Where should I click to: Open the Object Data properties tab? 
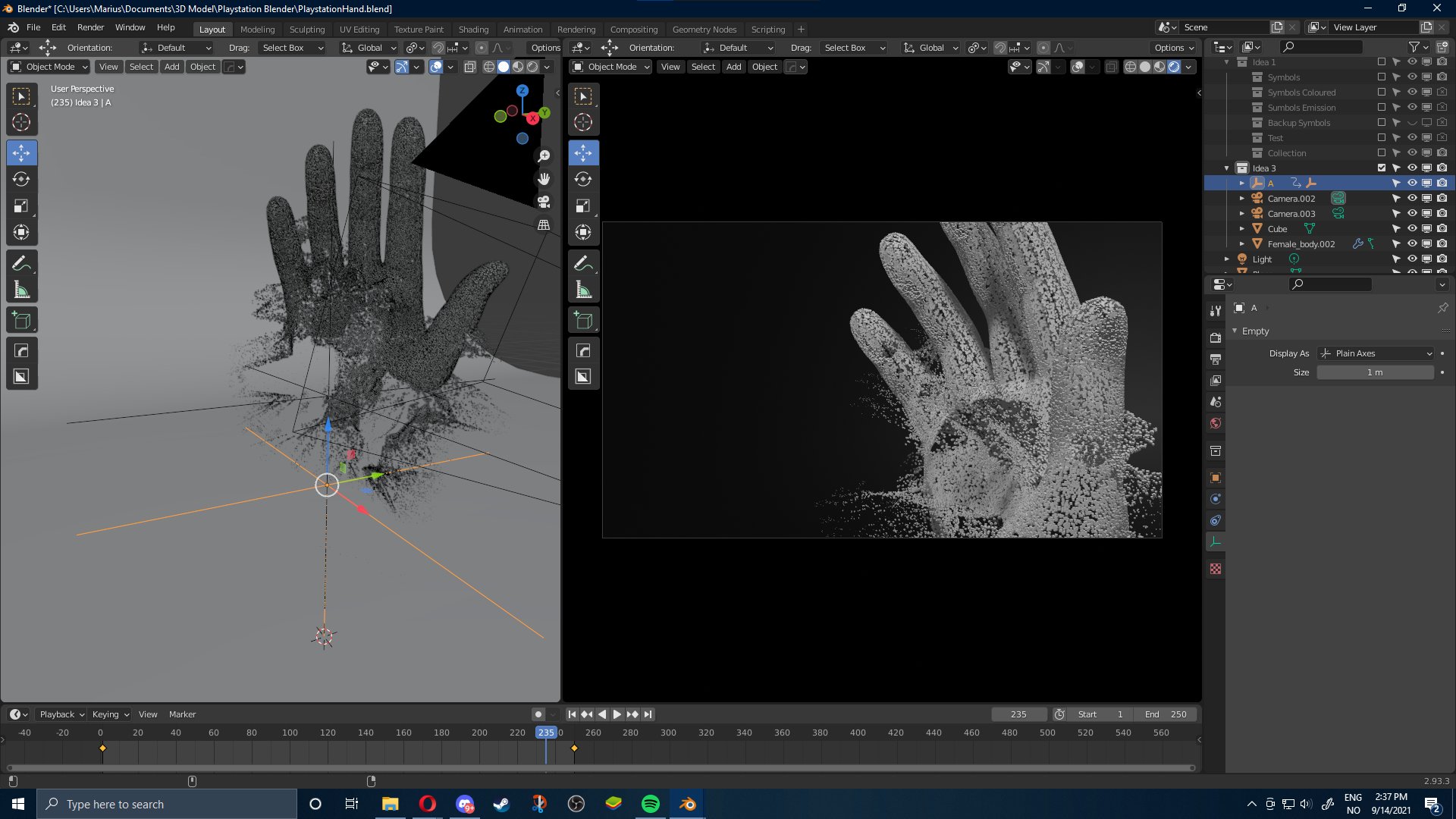[x=1216, y=541]
